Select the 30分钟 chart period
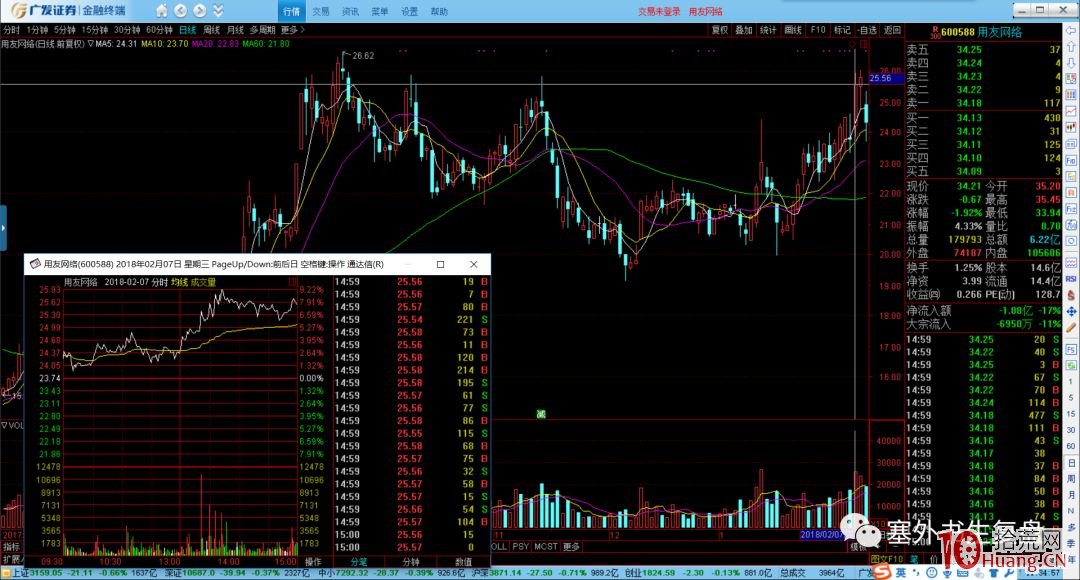 [127, 30]
